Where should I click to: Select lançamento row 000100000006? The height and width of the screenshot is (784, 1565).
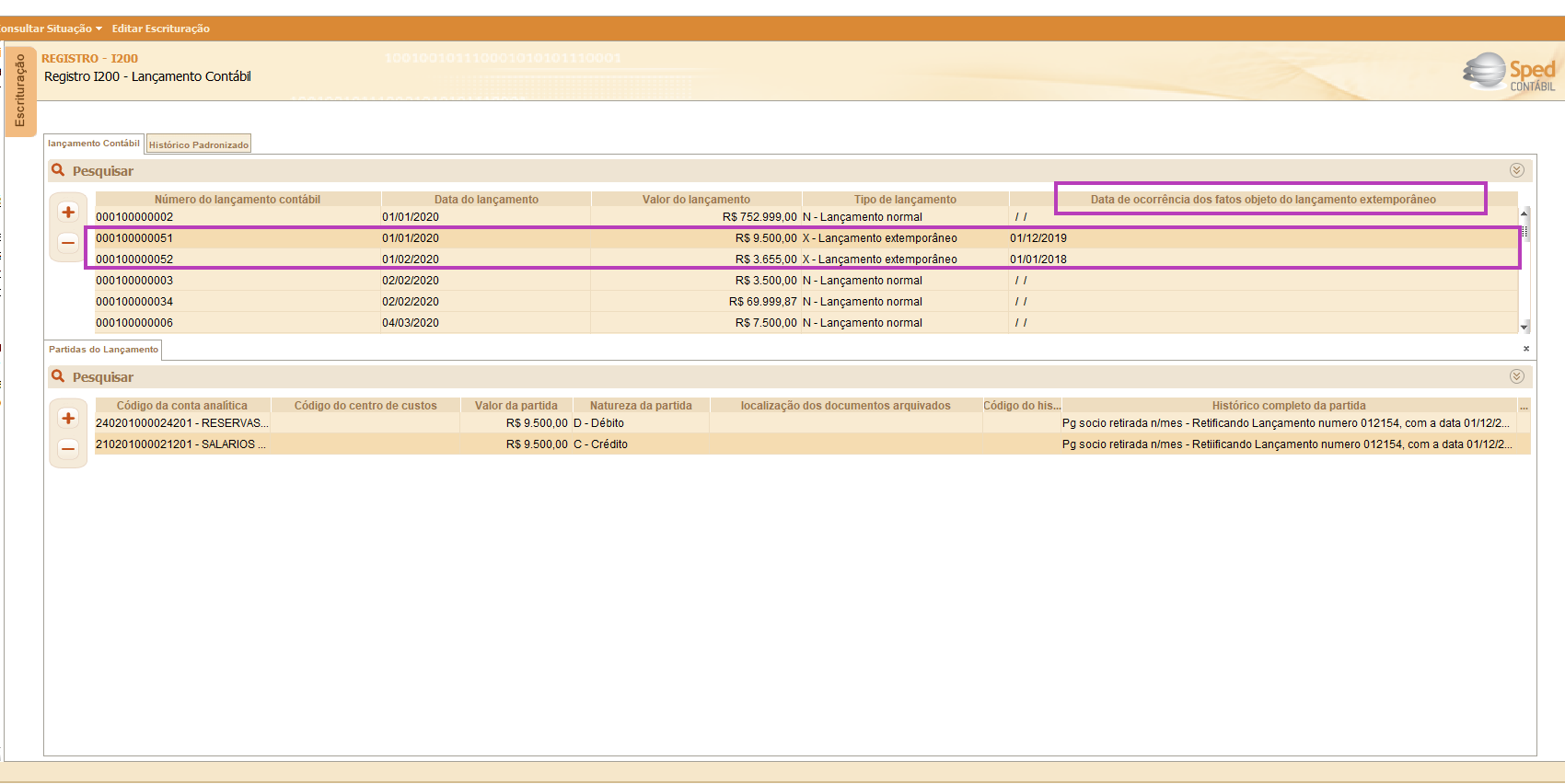coord(806,323)
